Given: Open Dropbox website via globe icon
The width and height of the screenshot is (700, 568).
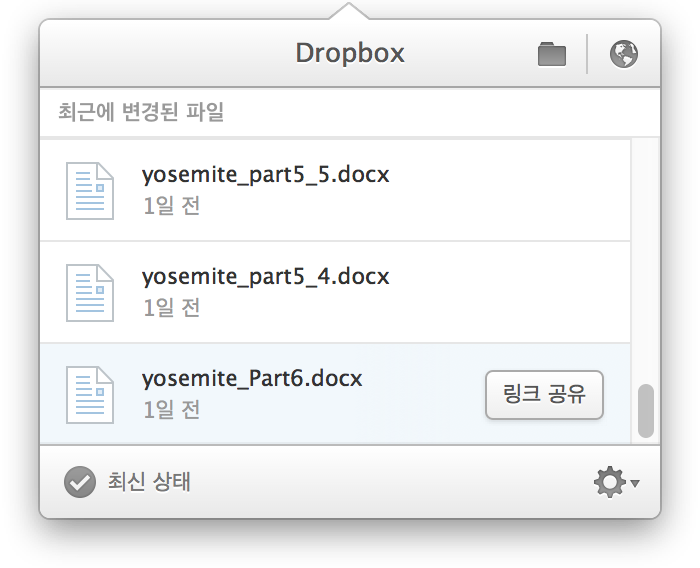Looking at the screenshot, I should [x=624, y=54].
